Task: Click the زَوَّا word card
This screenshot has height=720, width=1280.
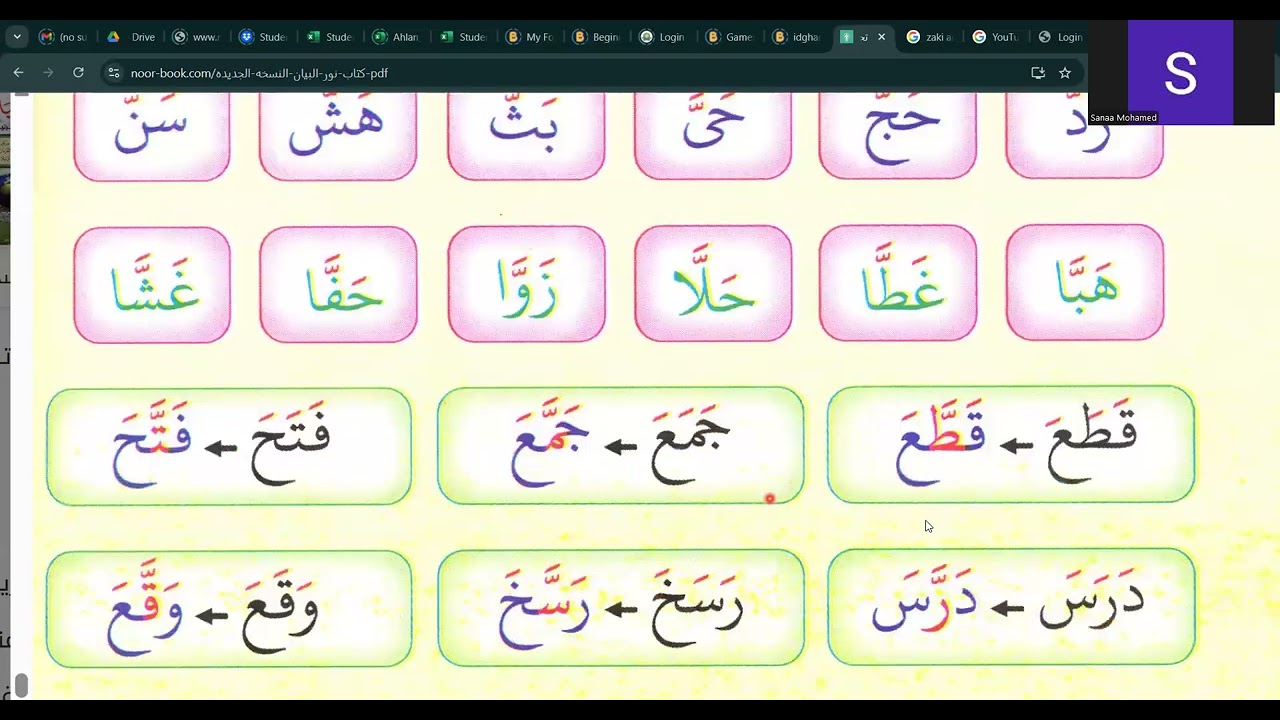Action: click(x=526, y=284)
